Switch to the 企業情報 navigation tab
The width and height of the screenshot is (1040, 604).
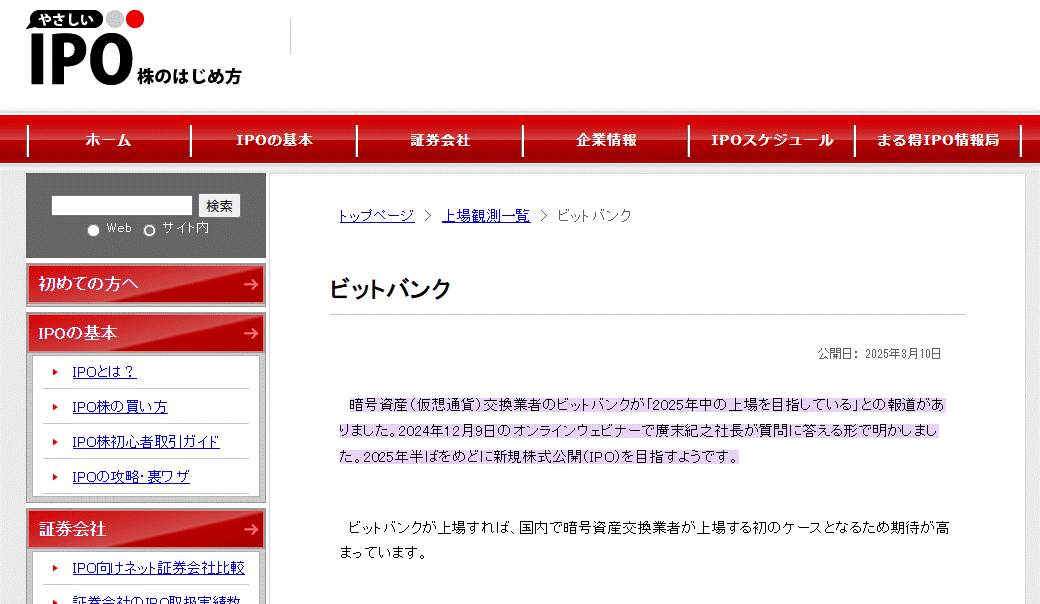click(x=606, y=140)
